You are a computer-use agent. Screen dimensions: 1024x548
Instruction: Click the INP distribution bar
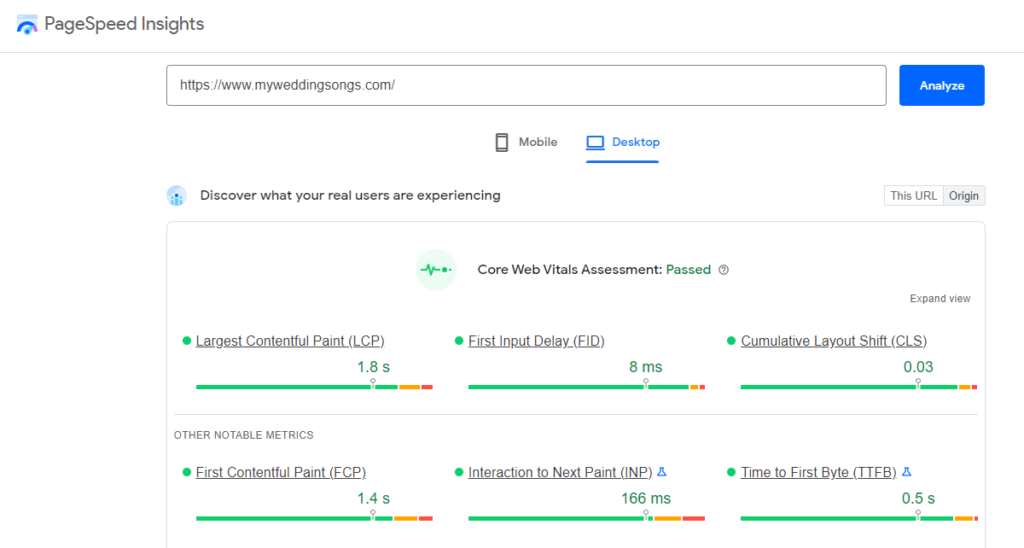(x=586, y=519)
